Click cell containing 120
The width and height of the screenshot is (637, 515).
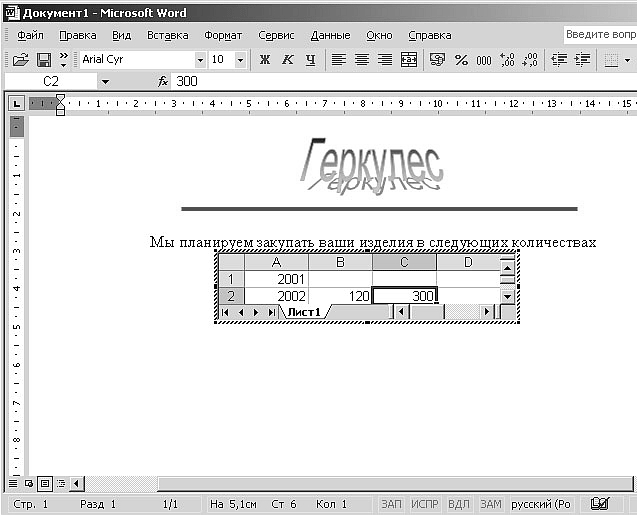tap(340, 296)
